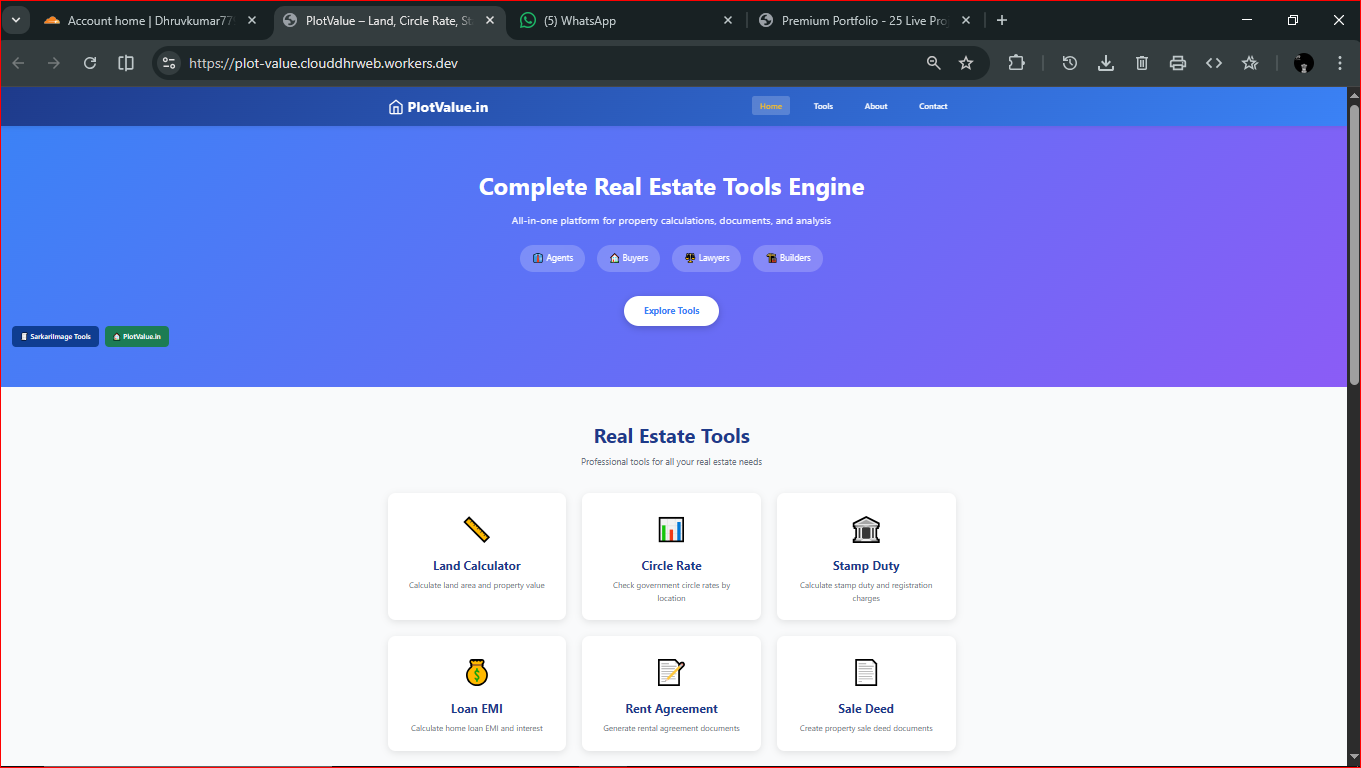The height and width of the screenshot is (768, 1361).
Task: Open the downloads icon in toolbar
Action: (1106, 63)
